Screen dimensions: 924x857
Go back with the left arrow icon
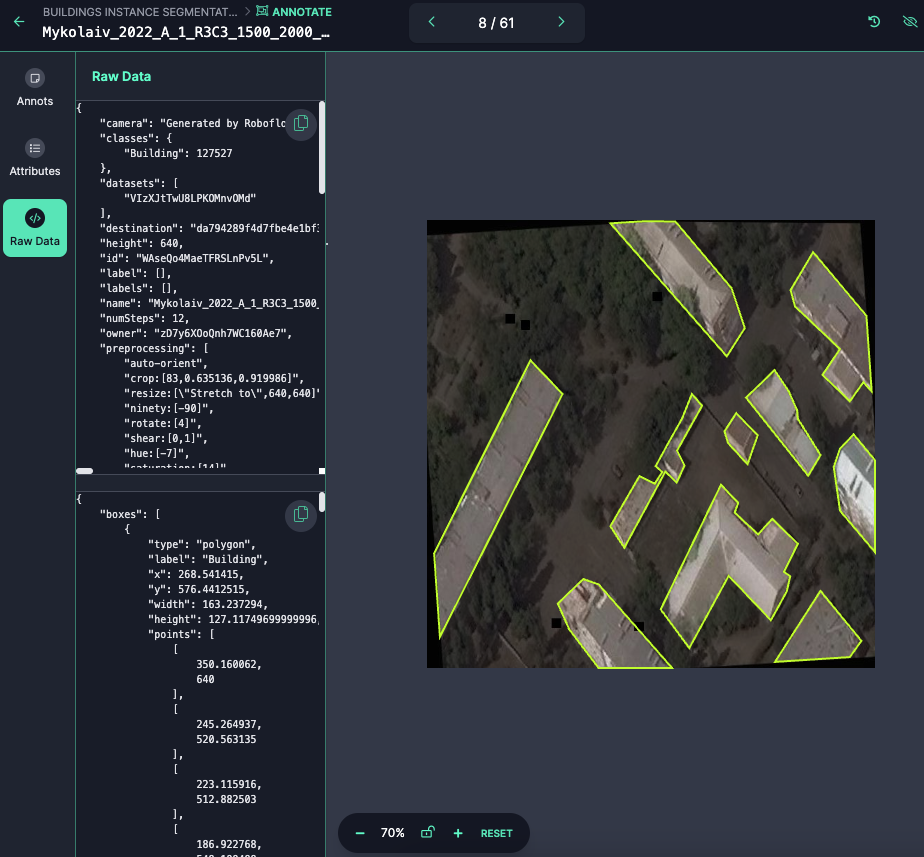point(19,22)
